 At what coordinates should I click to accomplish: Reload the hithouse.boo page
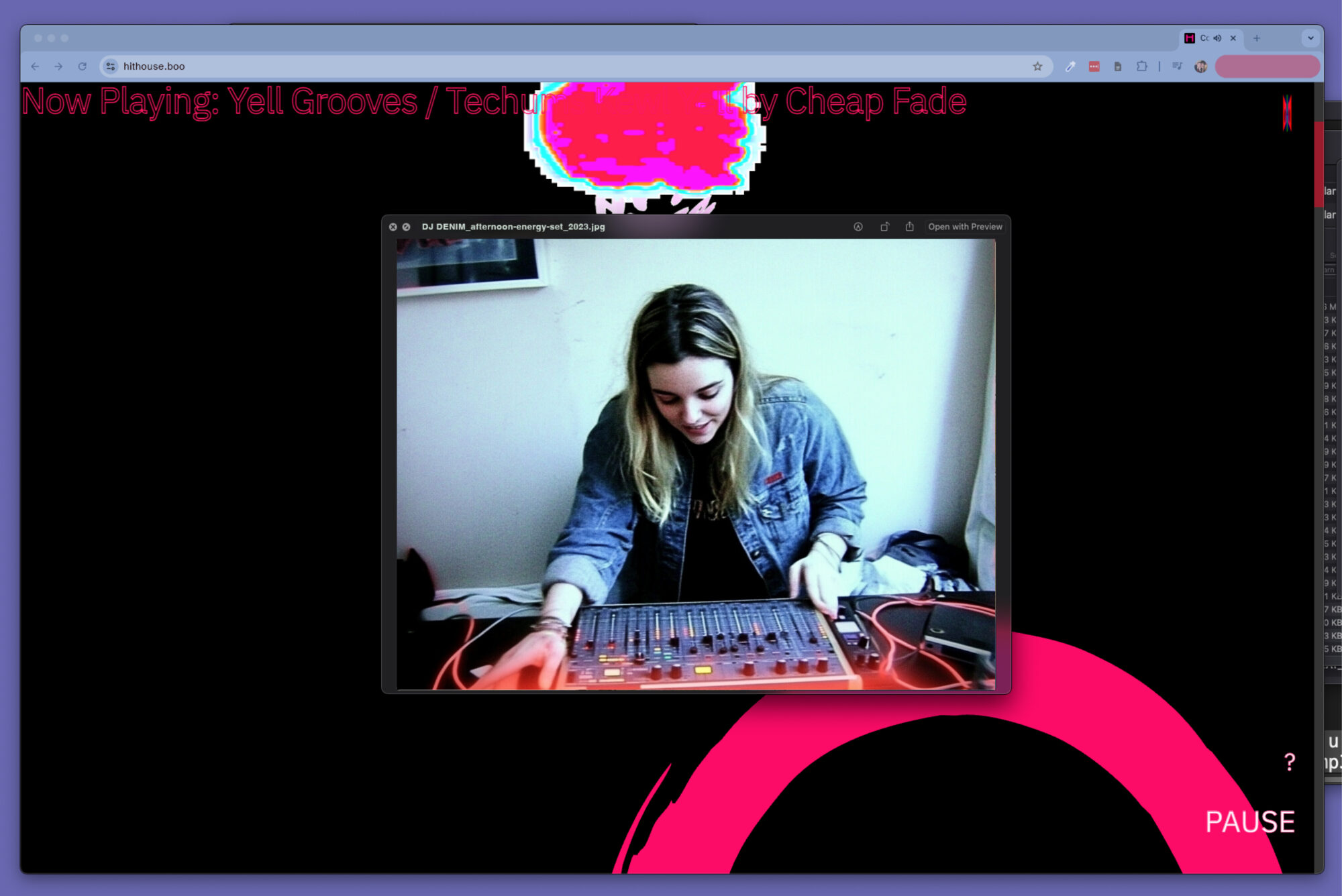pos(82,66)
